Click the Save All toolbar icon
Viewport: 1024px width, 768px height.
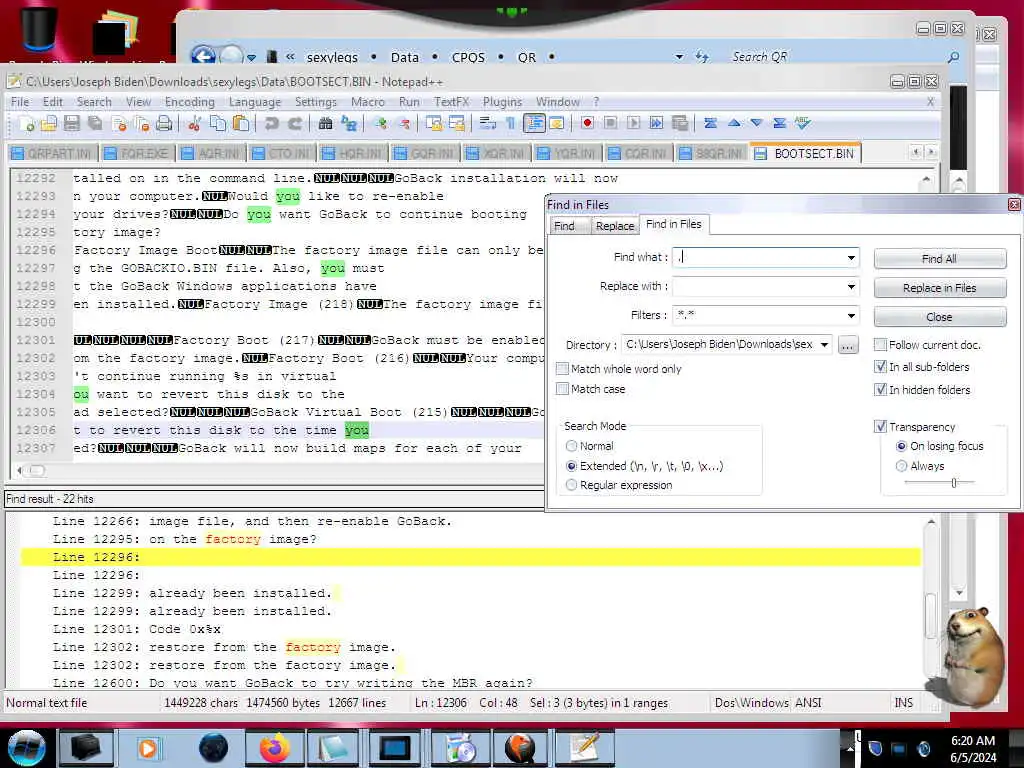click(x=95, y=123)
